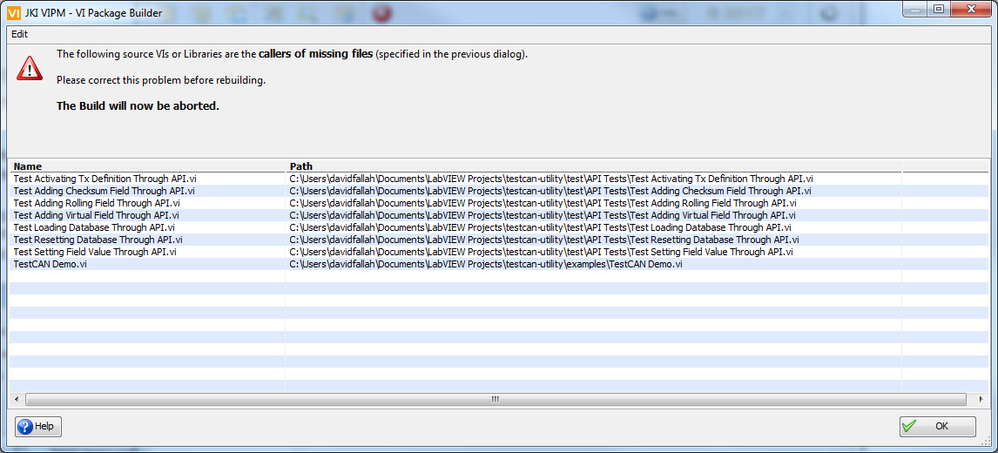This screenshot has height=453, width=998.
Task: Select 'Test Resetting Database Through API.vi' name
Action: coord(98,239)
